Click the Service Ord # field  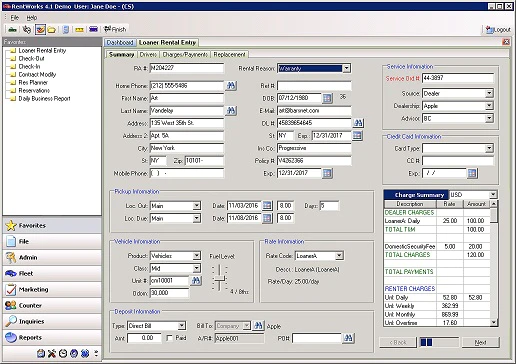pos(458,78)
